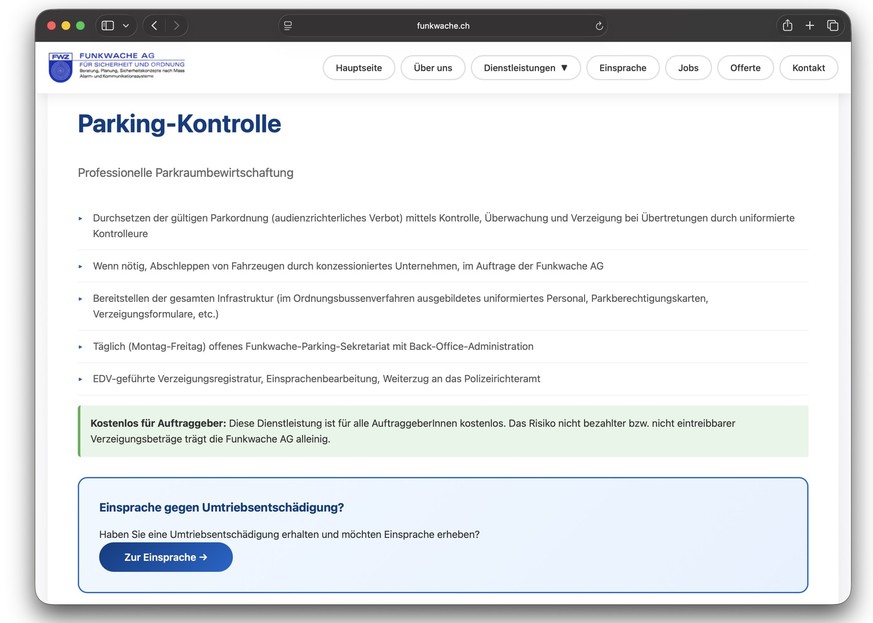Open the Einsprache nav item
Viewport: 873px width, 623px height.
pyautogui.click(x=622, y=68)
